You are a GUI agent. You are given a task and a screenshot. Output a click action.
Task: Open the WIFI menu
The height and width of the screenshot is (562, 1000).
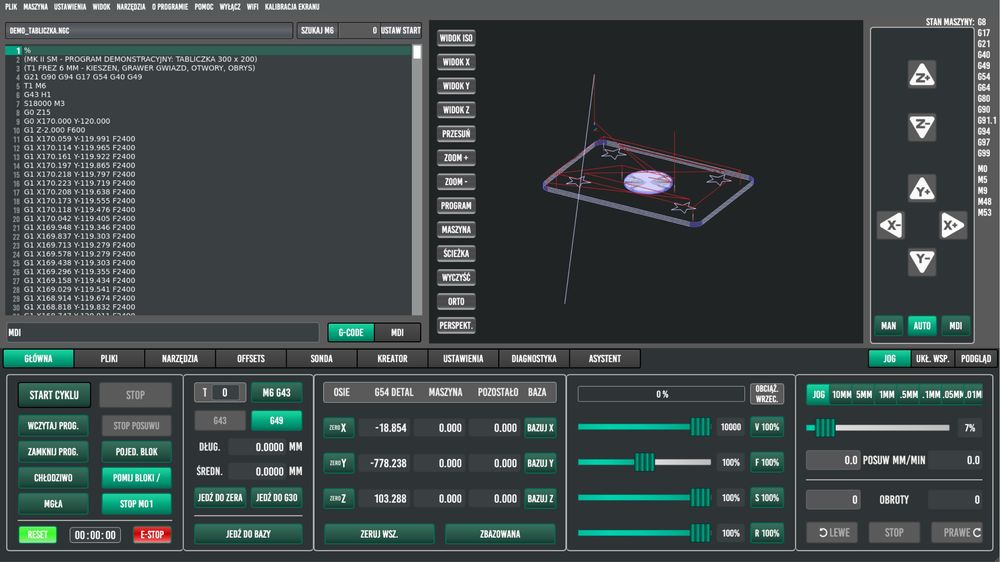[253, 6]
